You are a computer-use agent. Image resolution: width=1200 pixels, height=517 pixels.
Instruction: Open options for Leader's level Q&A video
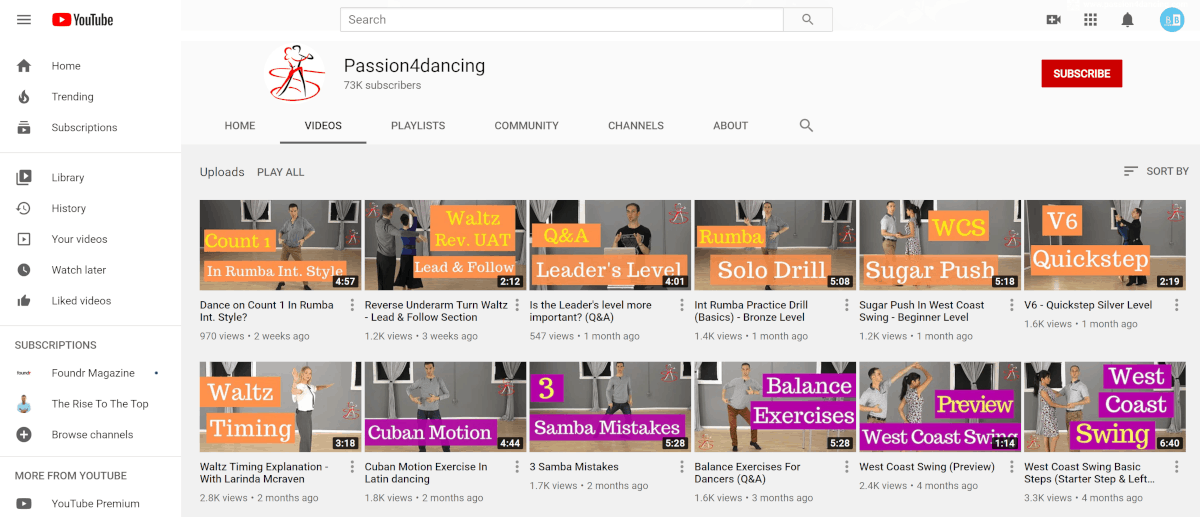(682, 306)
